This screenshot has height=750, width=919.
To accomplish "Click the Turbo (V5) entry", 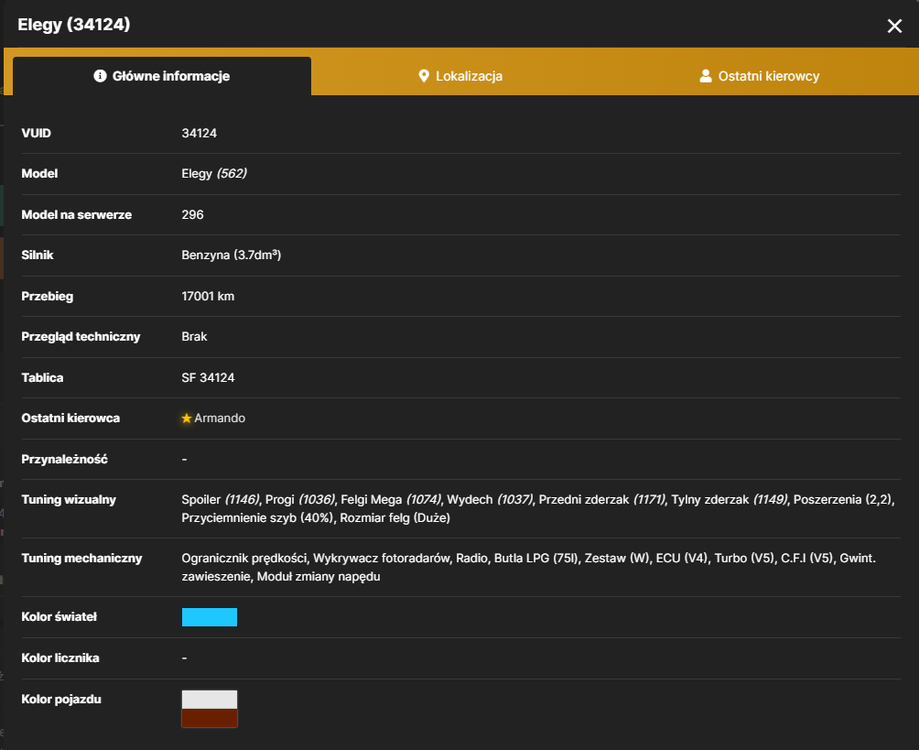I will point(744,558).
